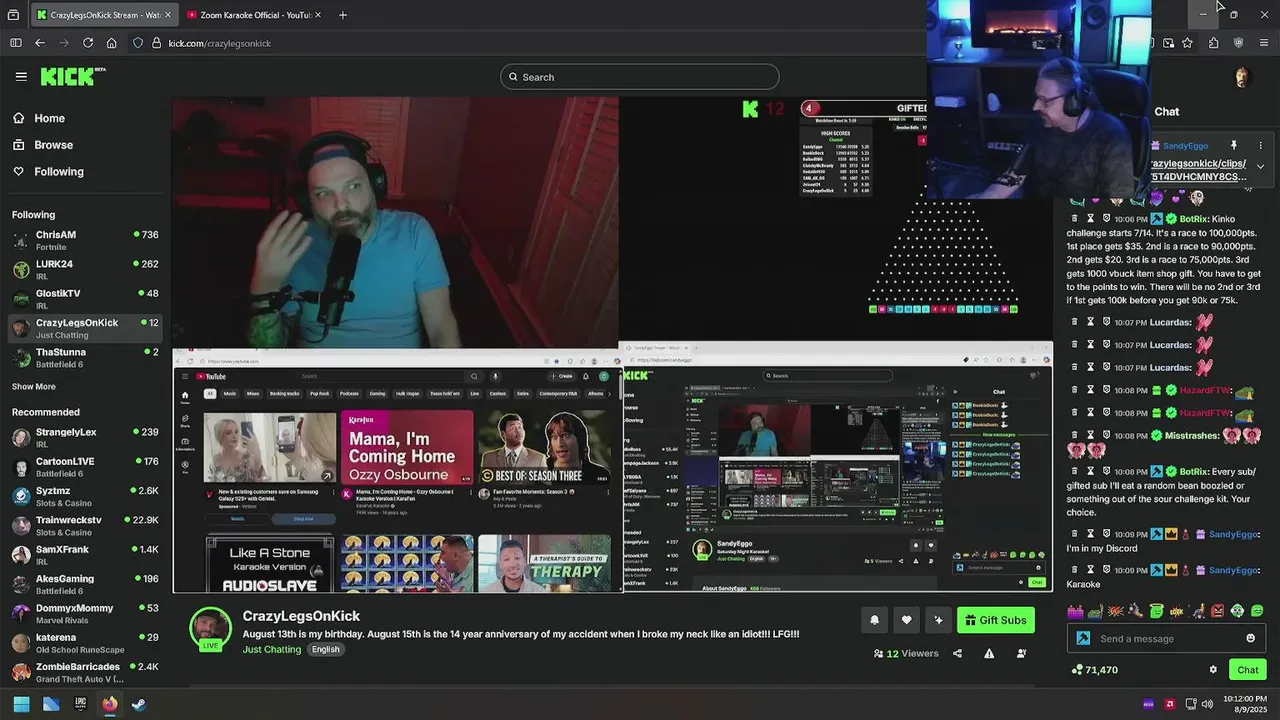
Task: Open the Browse section
Action: point(42,145)
